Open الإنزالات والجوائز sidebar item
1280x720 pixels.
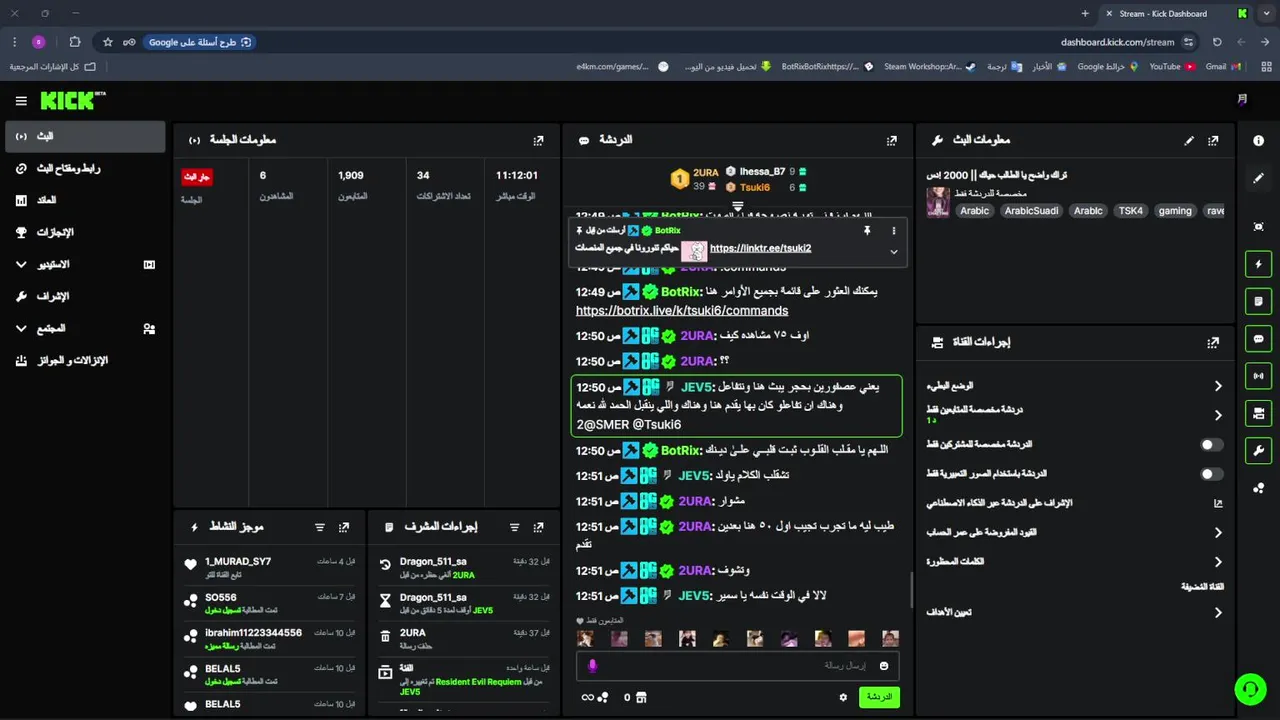click(85, 360)
